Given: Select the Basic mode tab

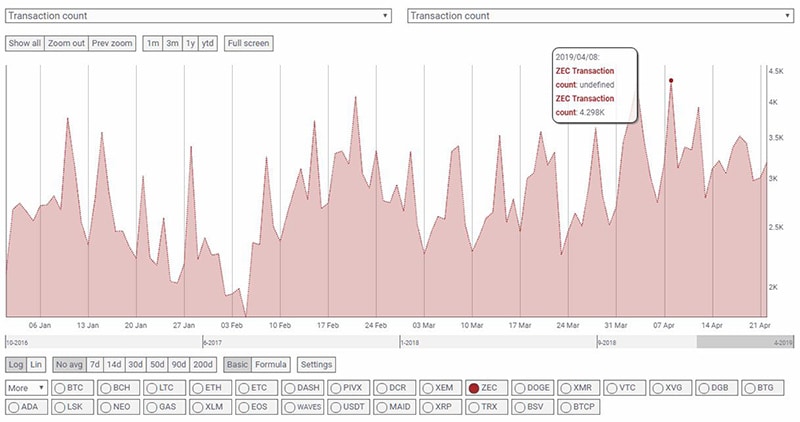Looking at the screenshot, I should [x=237, y=364].
